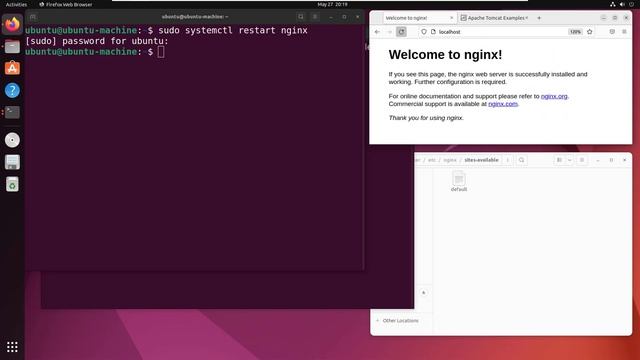Open the default file in sites-available
The height and width of the screenshot is (360, 640).
459,181
